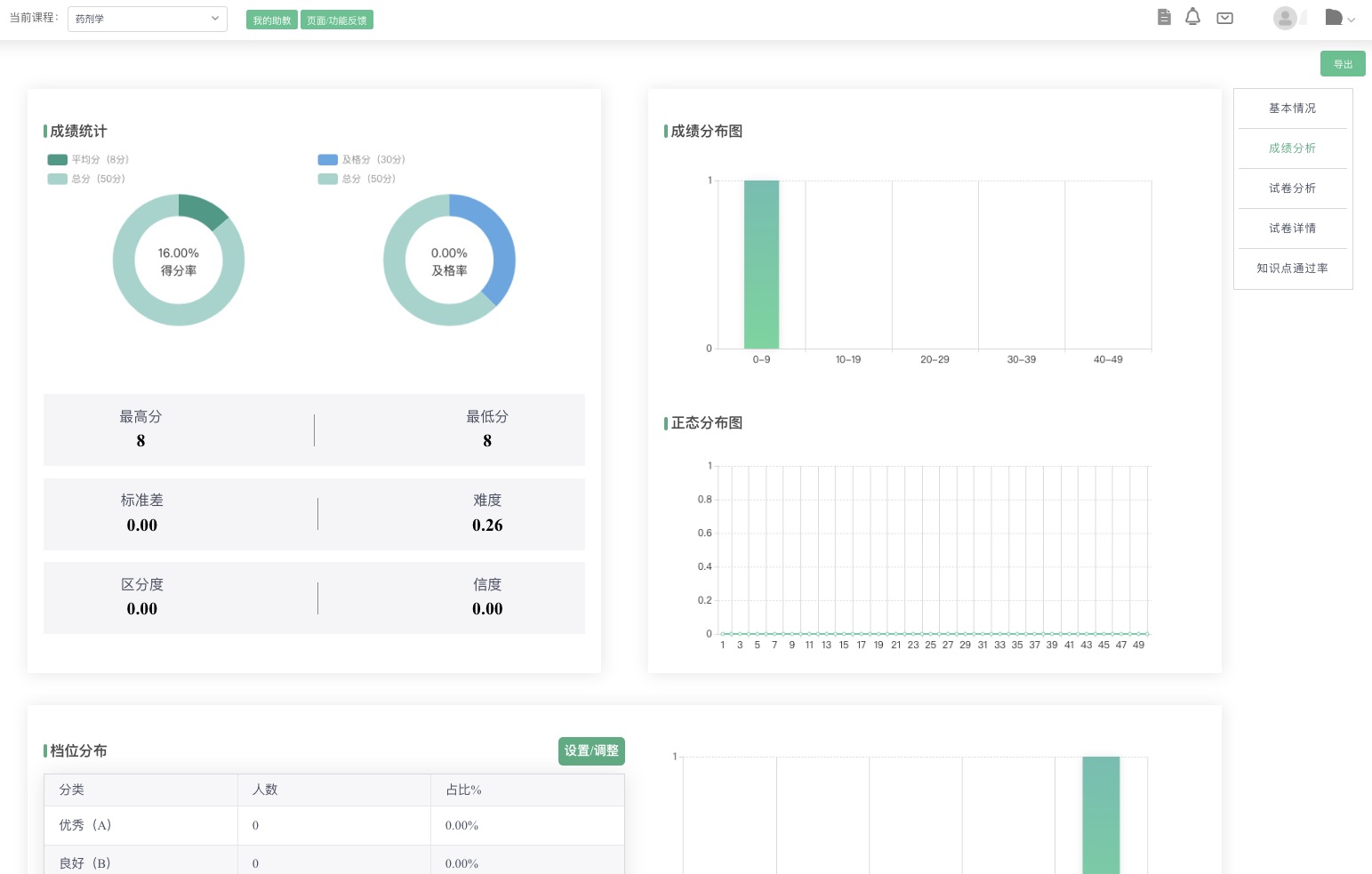Click the 我的助教 button
Viewport: 1372px width, 874px height.
coord(271,20)
